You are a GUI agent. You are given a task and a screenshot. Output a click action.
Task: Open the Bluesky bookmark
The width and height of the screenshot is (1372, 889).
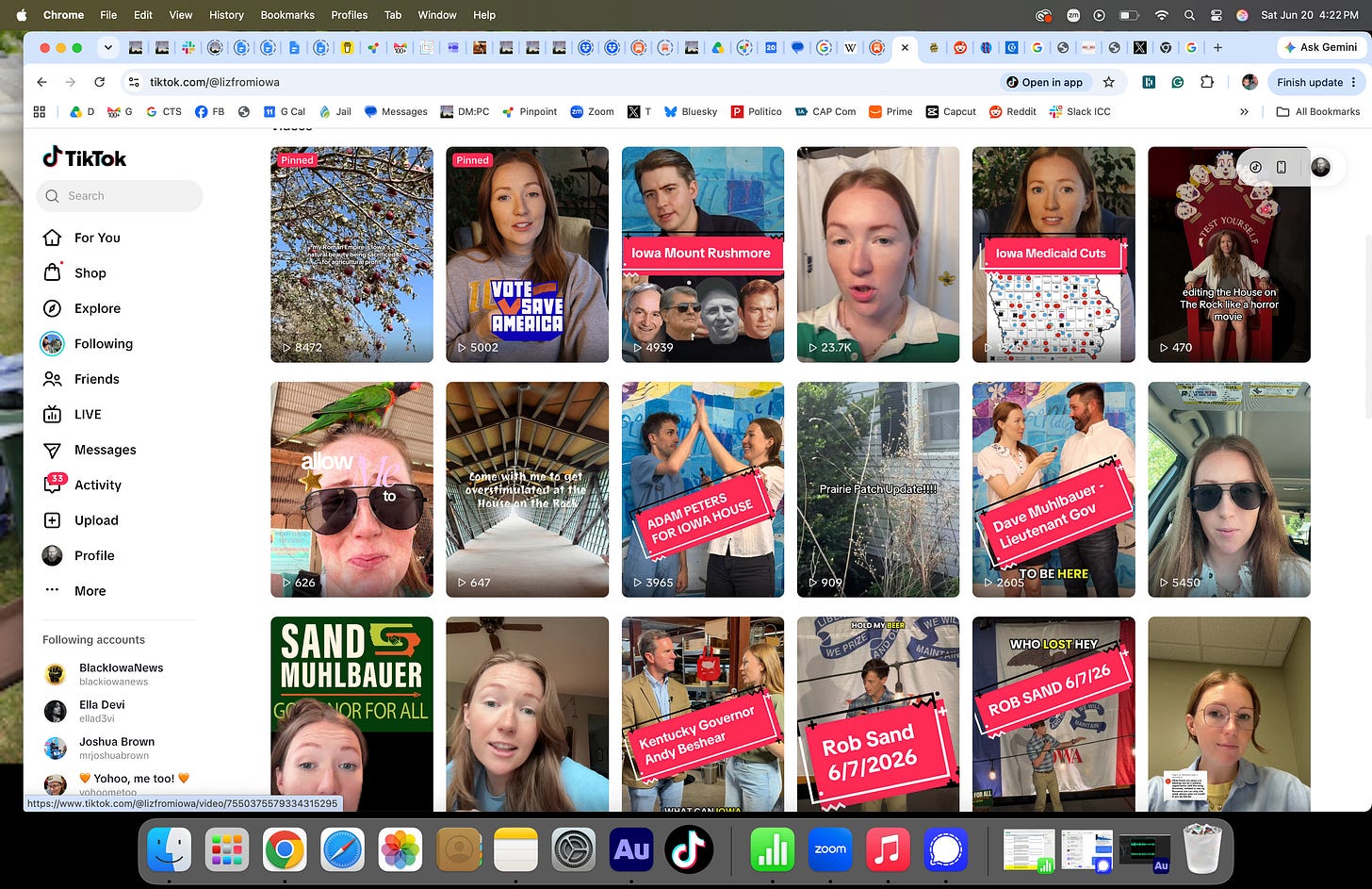pyautogui.click(x=691, y=111)
